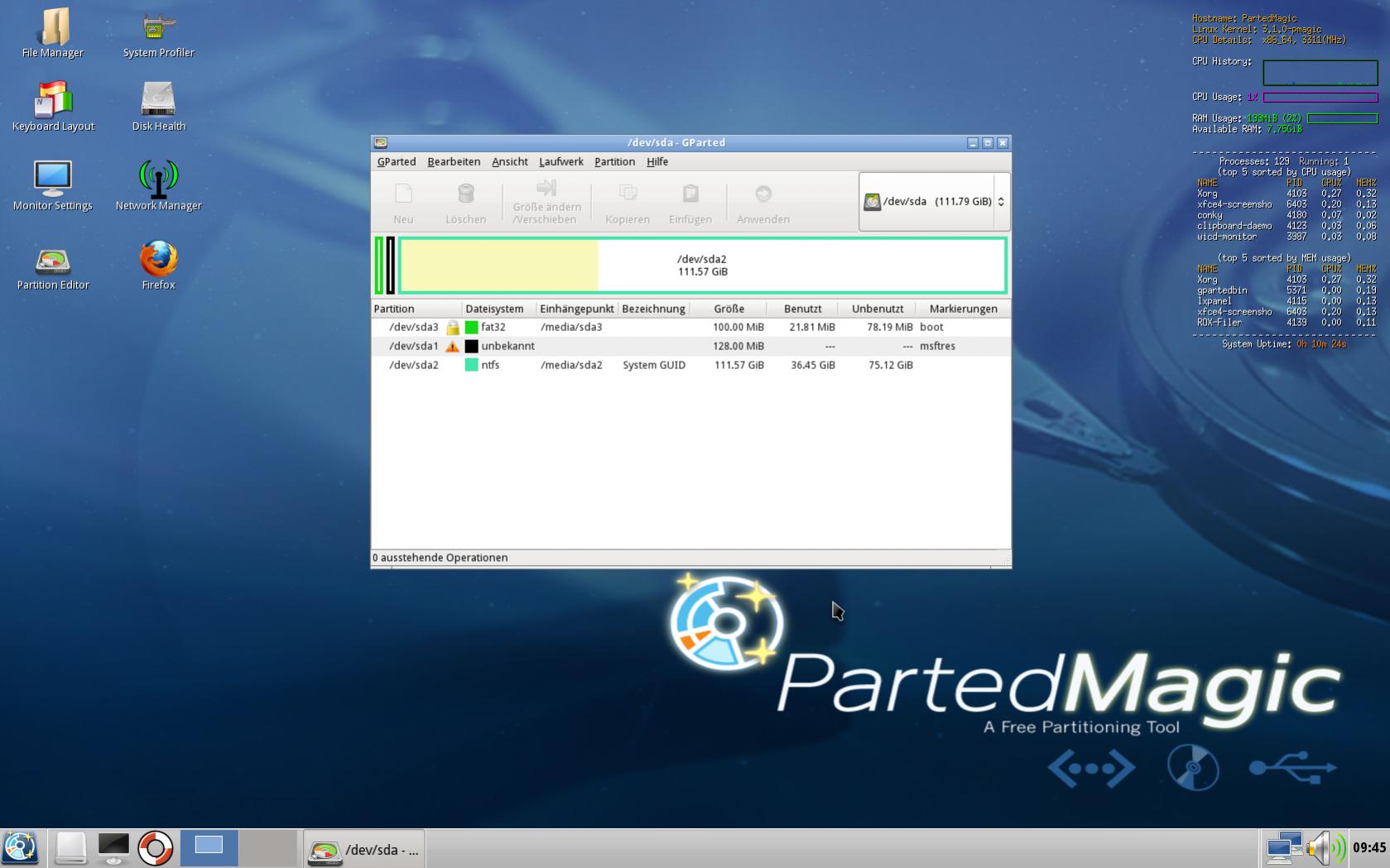Screen dimensions: 1390x868
Task: Click the Löschen toolbar button
Action: click(465, 202)
